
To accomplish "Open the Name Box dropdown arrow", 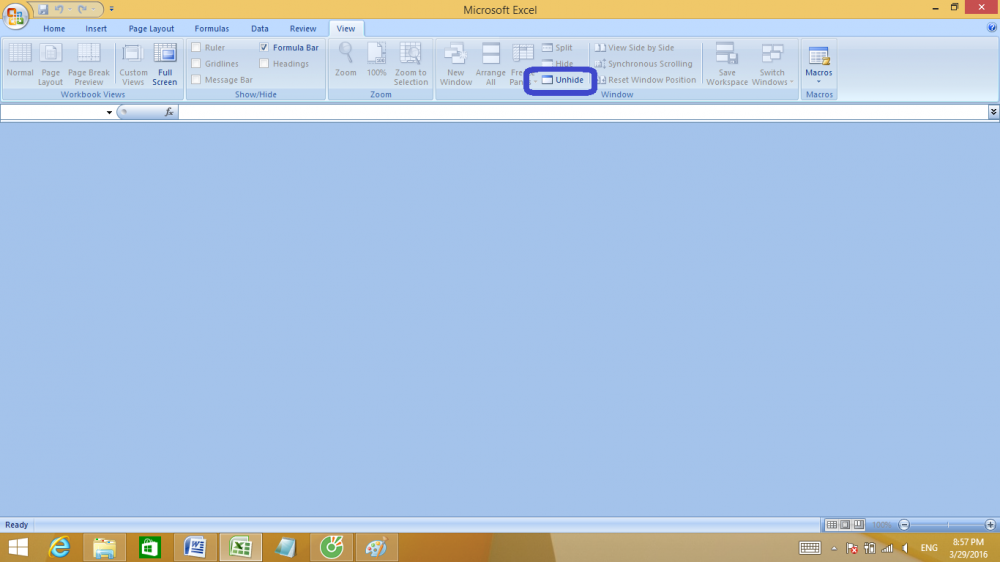I will pos(109,112).
